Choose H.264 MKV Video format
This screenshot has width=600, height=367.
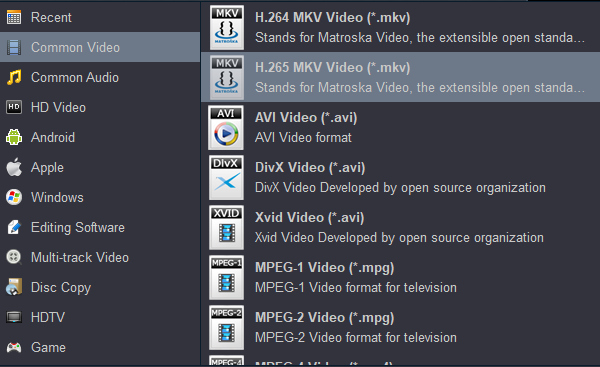tap(400, 27)
